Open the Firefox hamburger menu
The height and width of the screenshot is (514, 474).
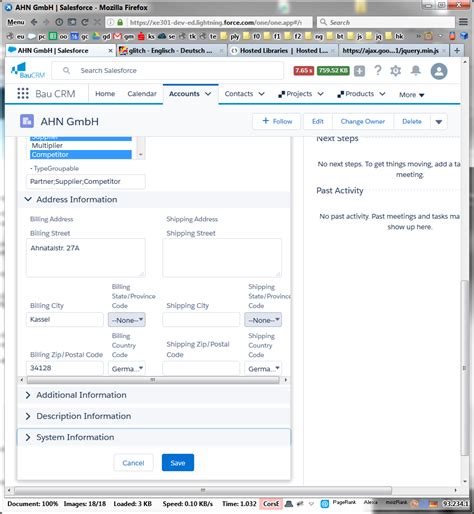click(x=463, y=22)
